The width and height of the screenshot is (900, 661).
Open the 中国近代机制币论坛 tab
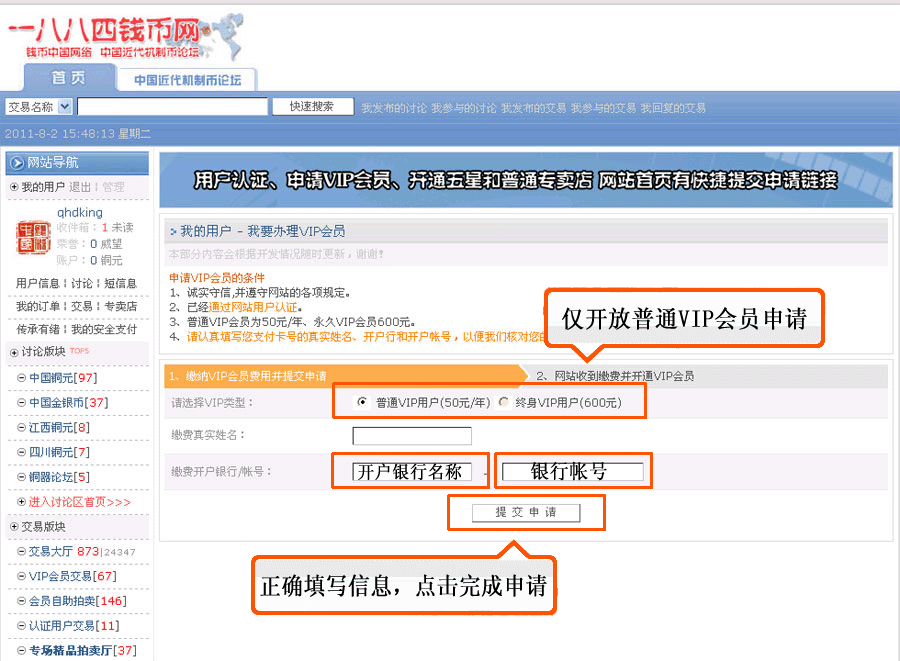[x=187, y=80]
